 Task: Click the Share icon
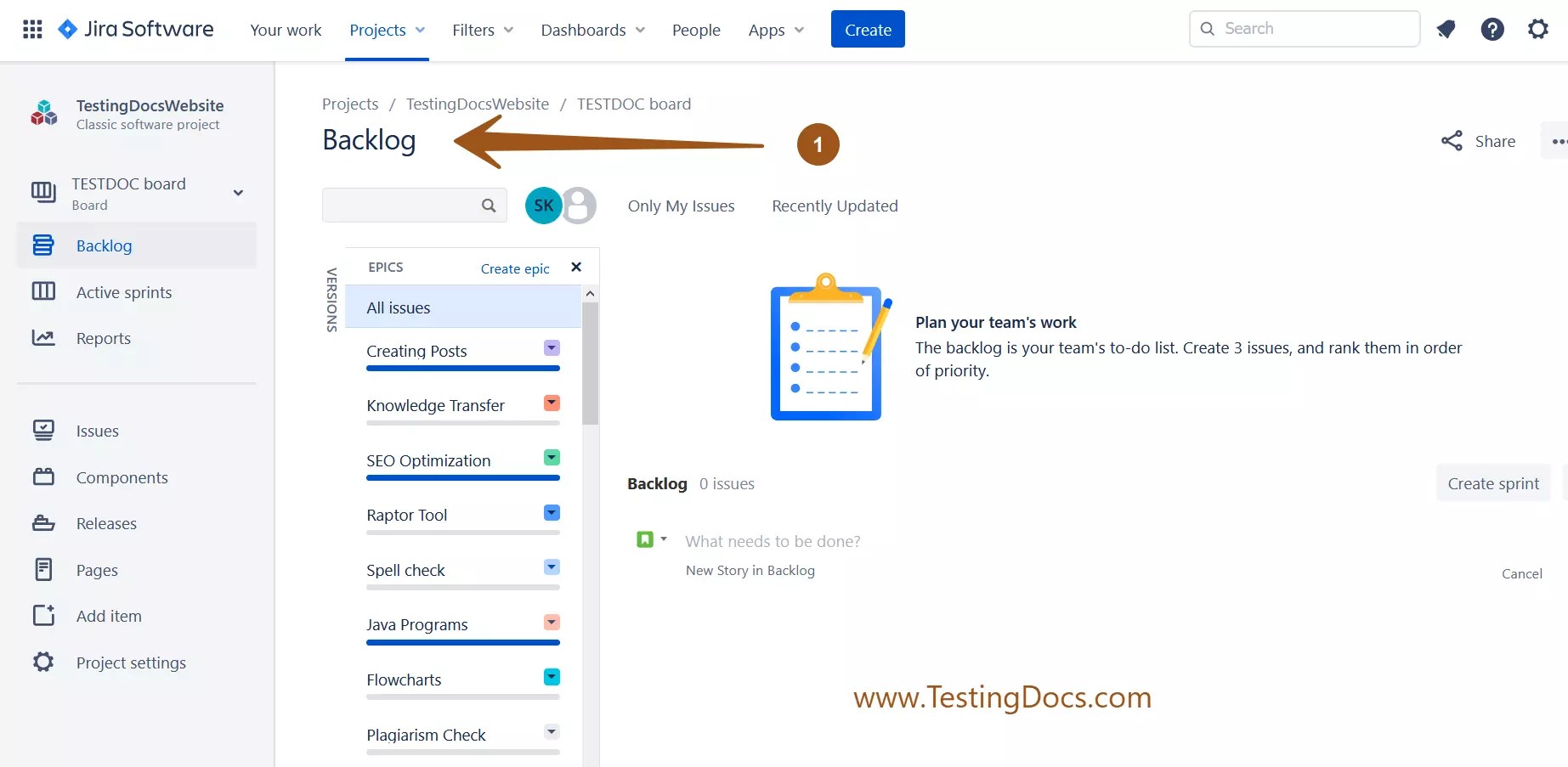tap(1452, 141)
